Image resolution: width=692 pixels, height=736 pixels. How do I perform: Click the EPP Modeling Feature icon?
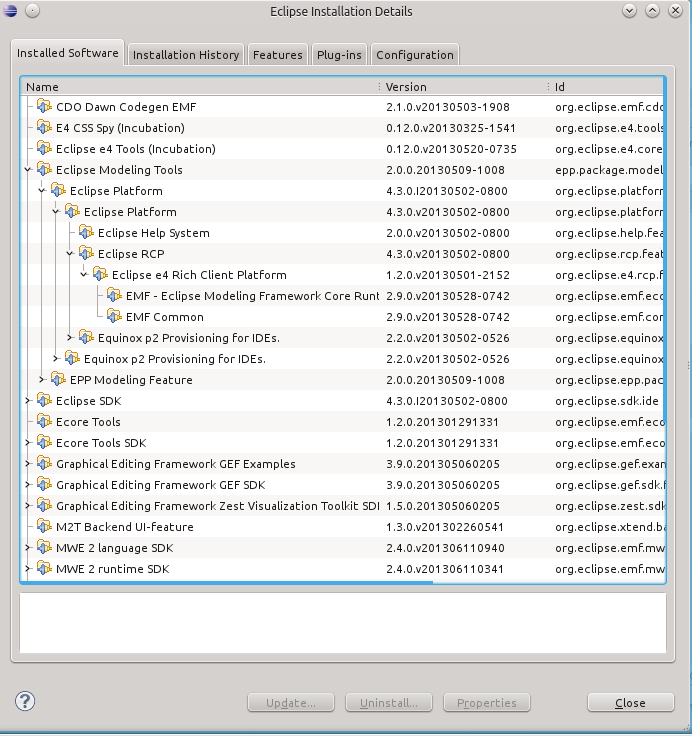pos(58,379)
